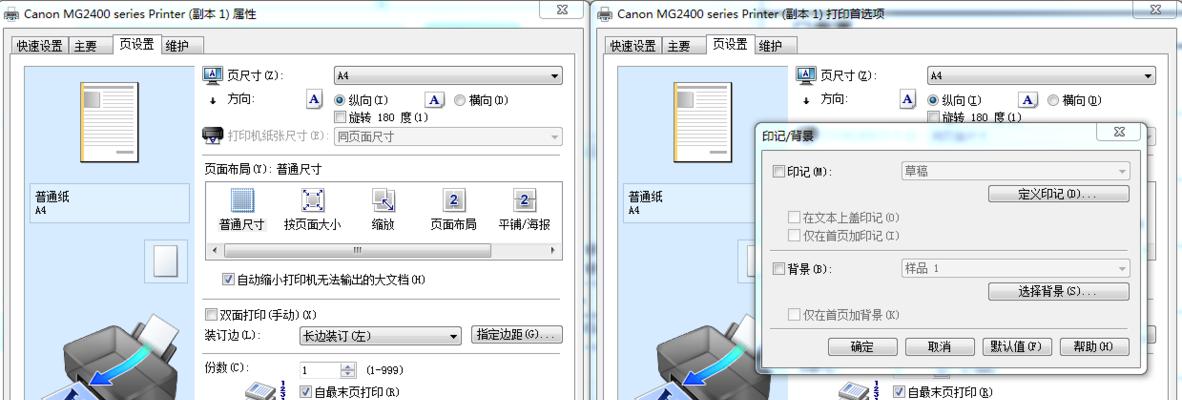Open 打印机纸张尺寸 dropdown in Properties window
Screen dimensions: 1182x400
(x=448, y=136)
